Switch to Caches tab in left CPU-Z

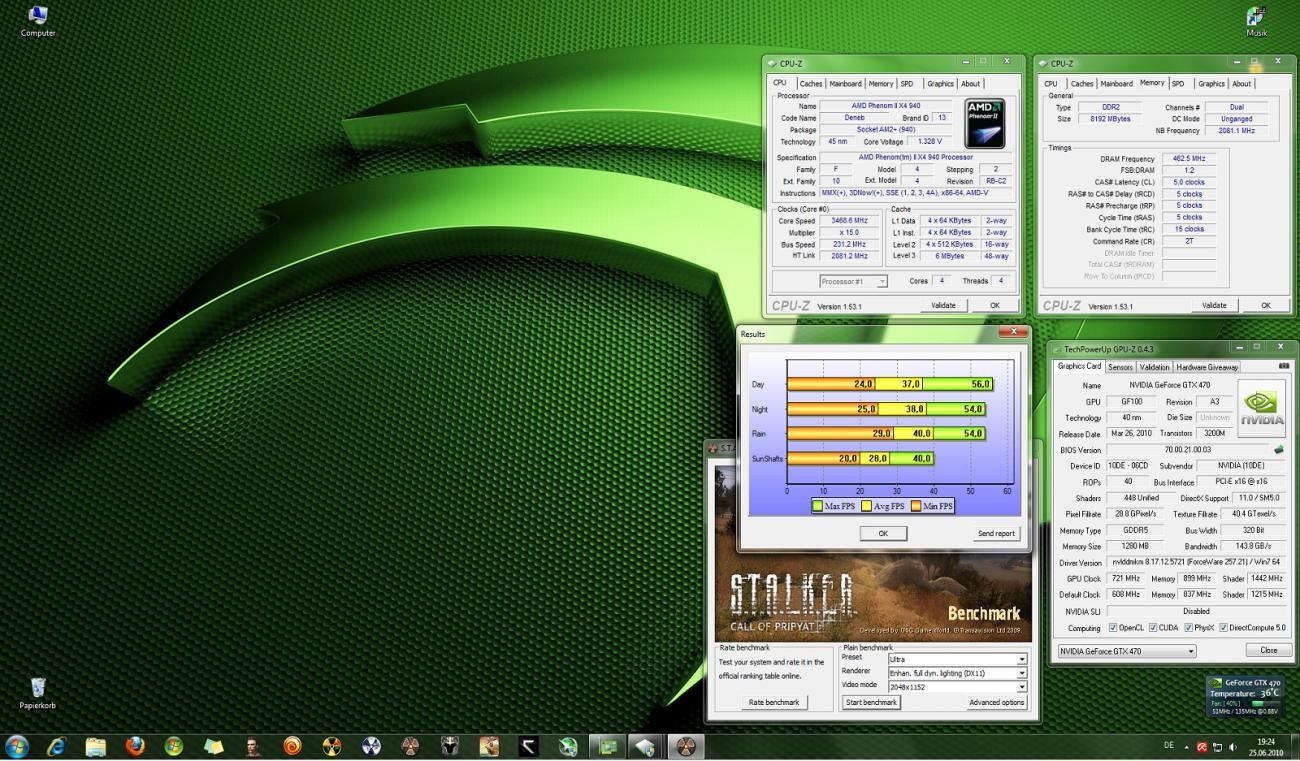tap(810, 84)
